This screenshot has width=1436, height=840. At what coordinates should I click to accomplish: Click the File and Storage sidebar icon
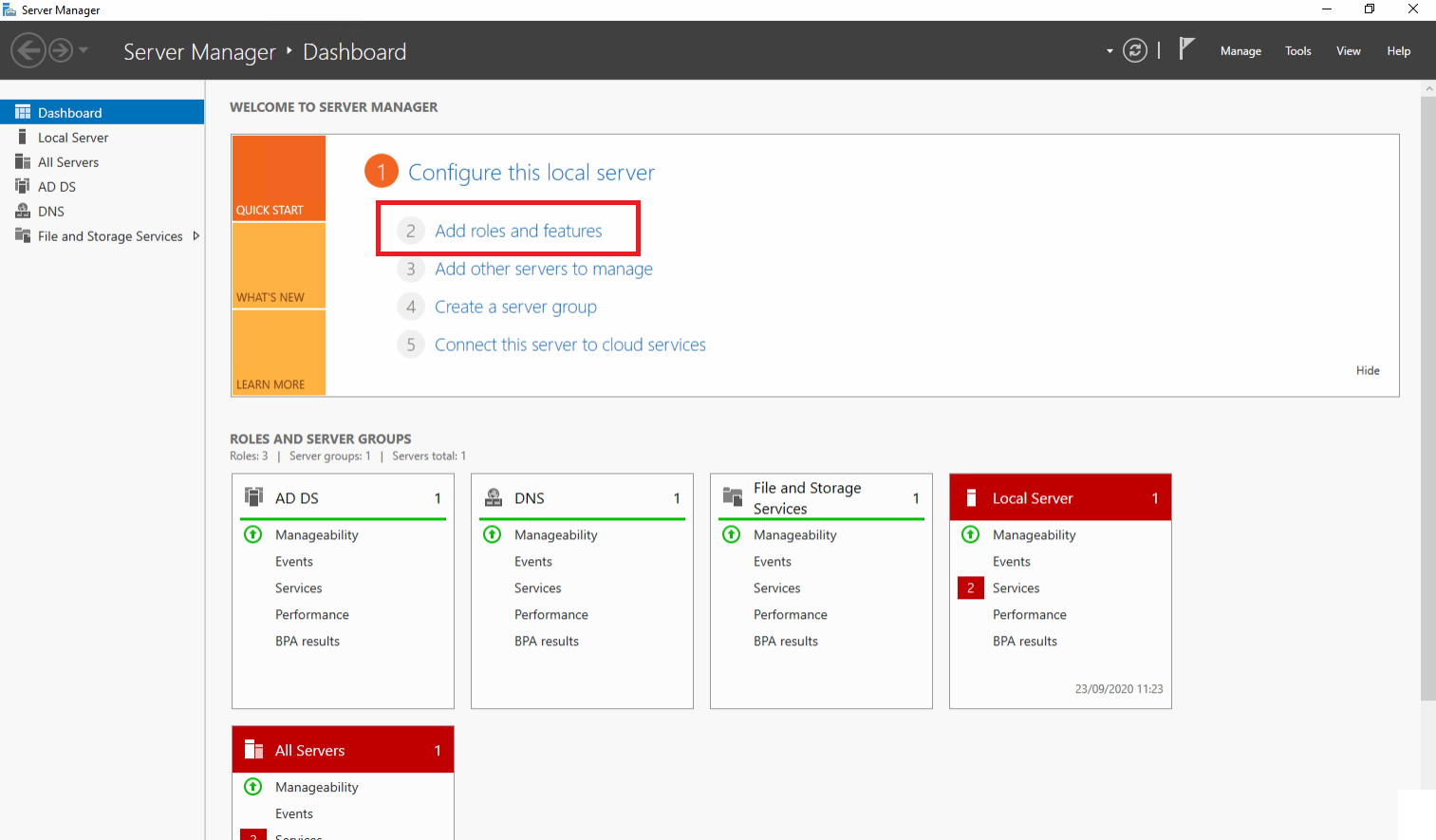[23, 235]
